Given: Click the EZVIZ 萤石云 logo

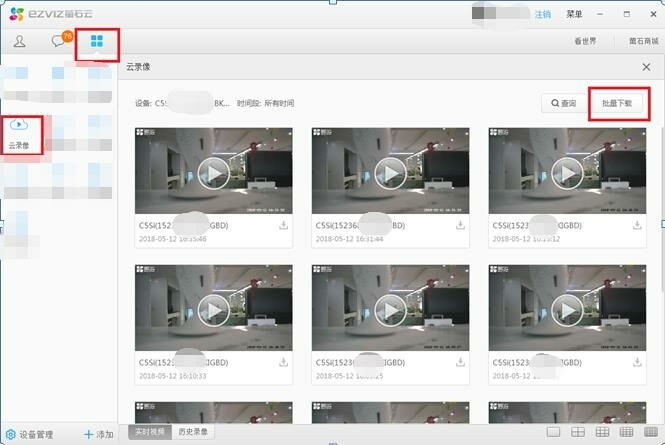Looking at the screenshot, I should 51,14.
